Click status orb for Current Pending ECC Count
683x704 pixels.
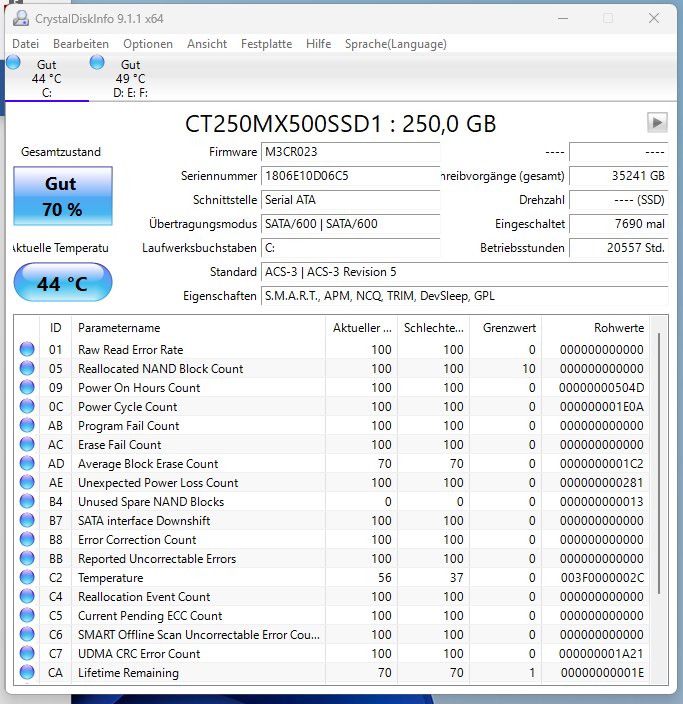tap(27, 615)
